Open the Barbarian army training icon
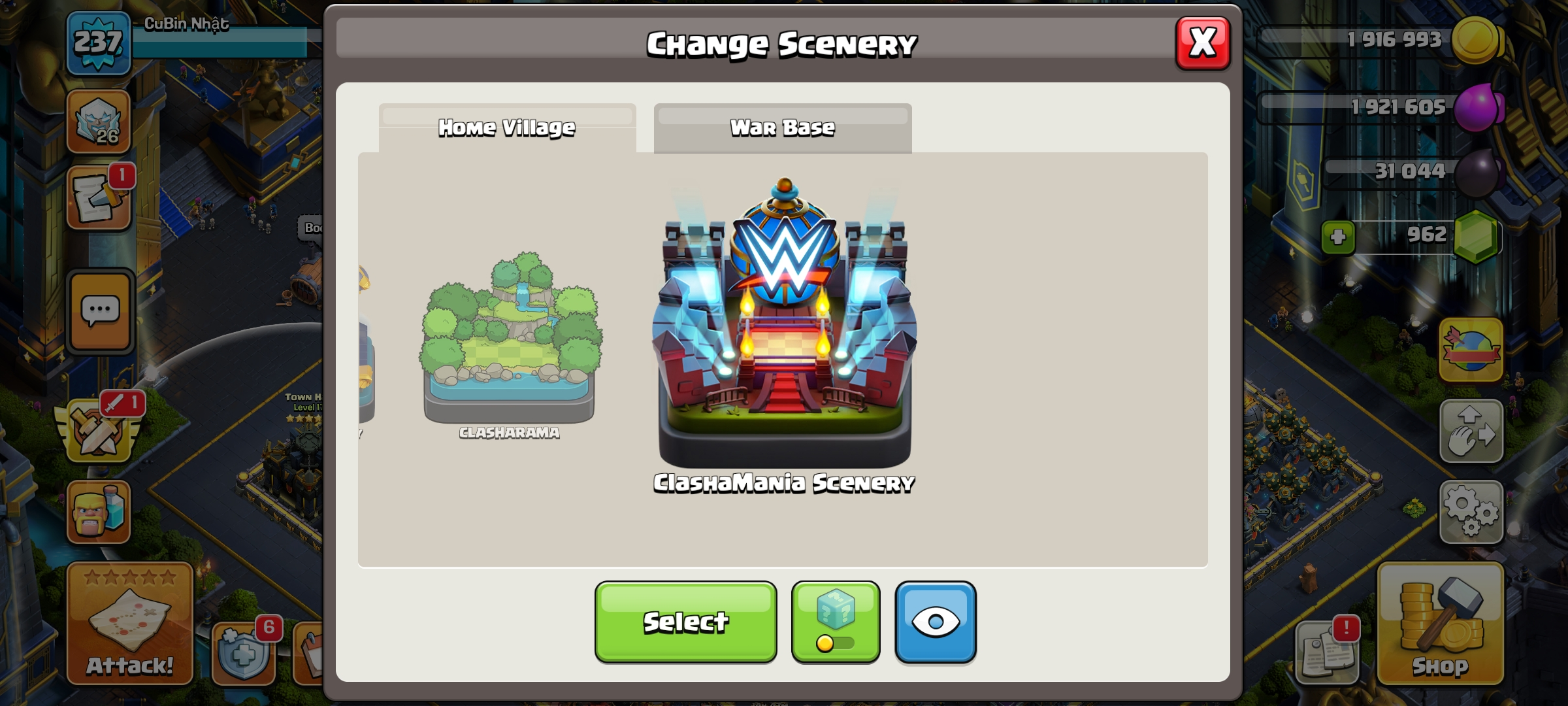This screenshot has height=706, width=1568. click(x=99, y=513)
